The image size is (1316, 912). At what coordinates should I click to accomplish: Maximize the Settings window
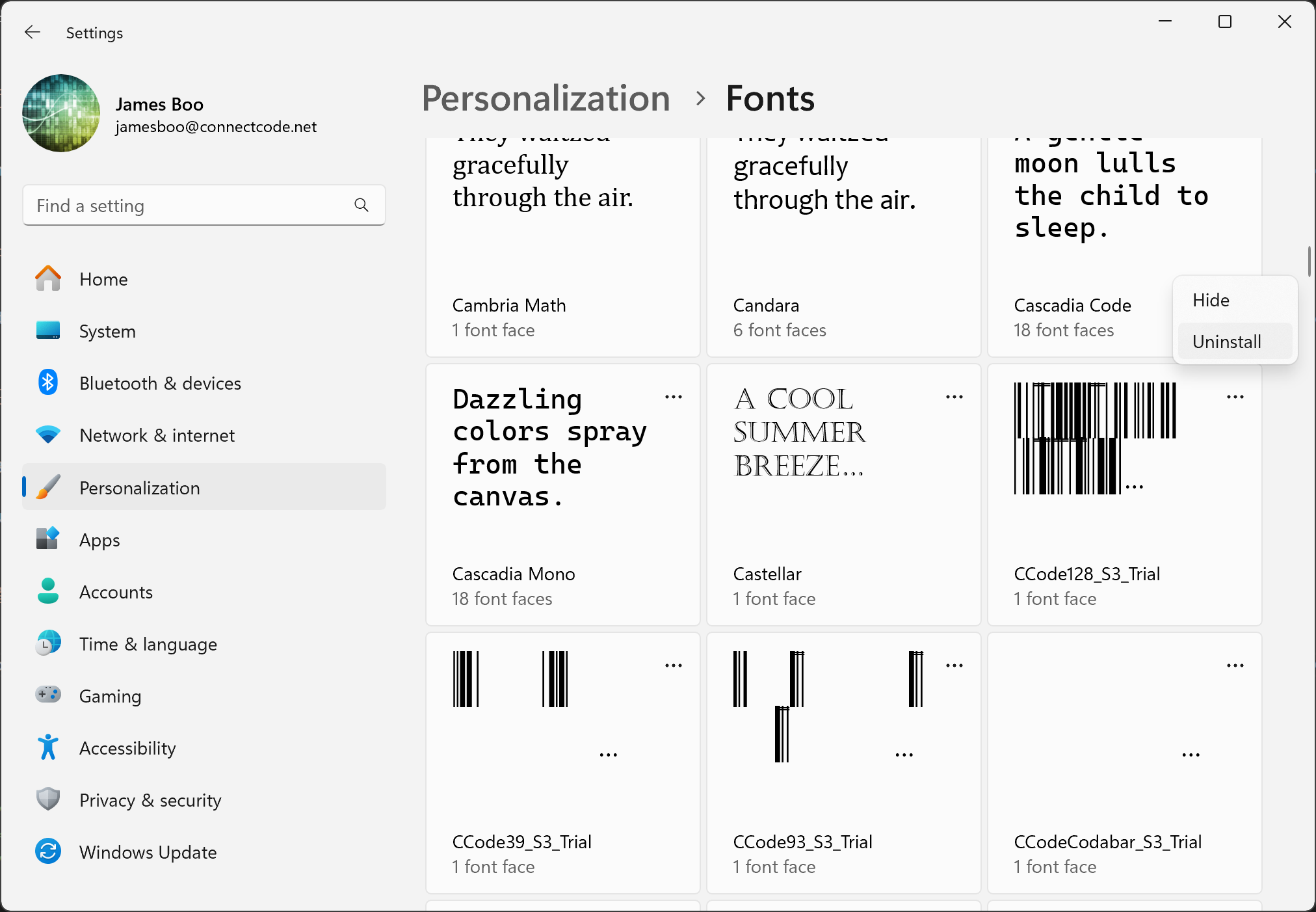click(x=1225, y=22)
